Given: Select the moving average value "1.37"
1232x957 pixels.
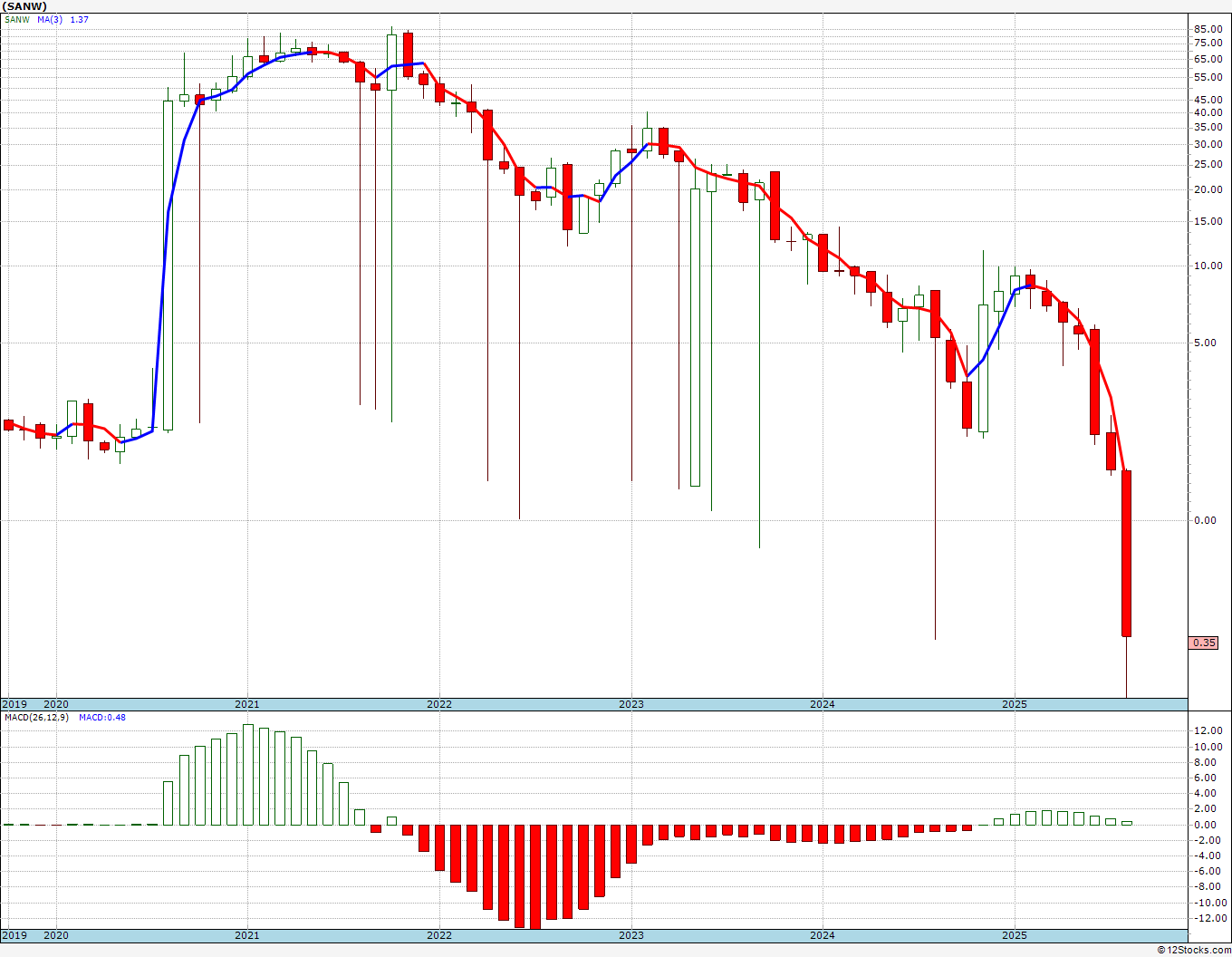Looking at the screenshot, I should click(80, 20).
